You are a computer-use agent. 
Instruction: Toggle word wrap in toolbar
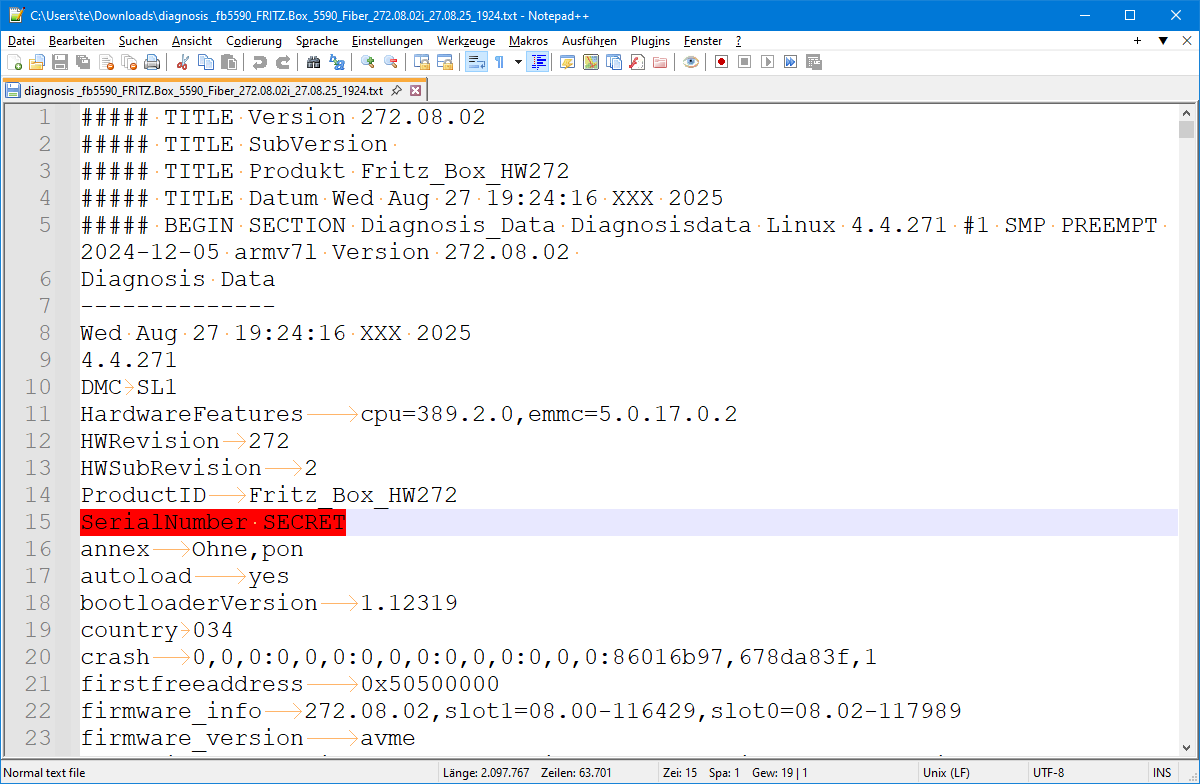(476, 62)
